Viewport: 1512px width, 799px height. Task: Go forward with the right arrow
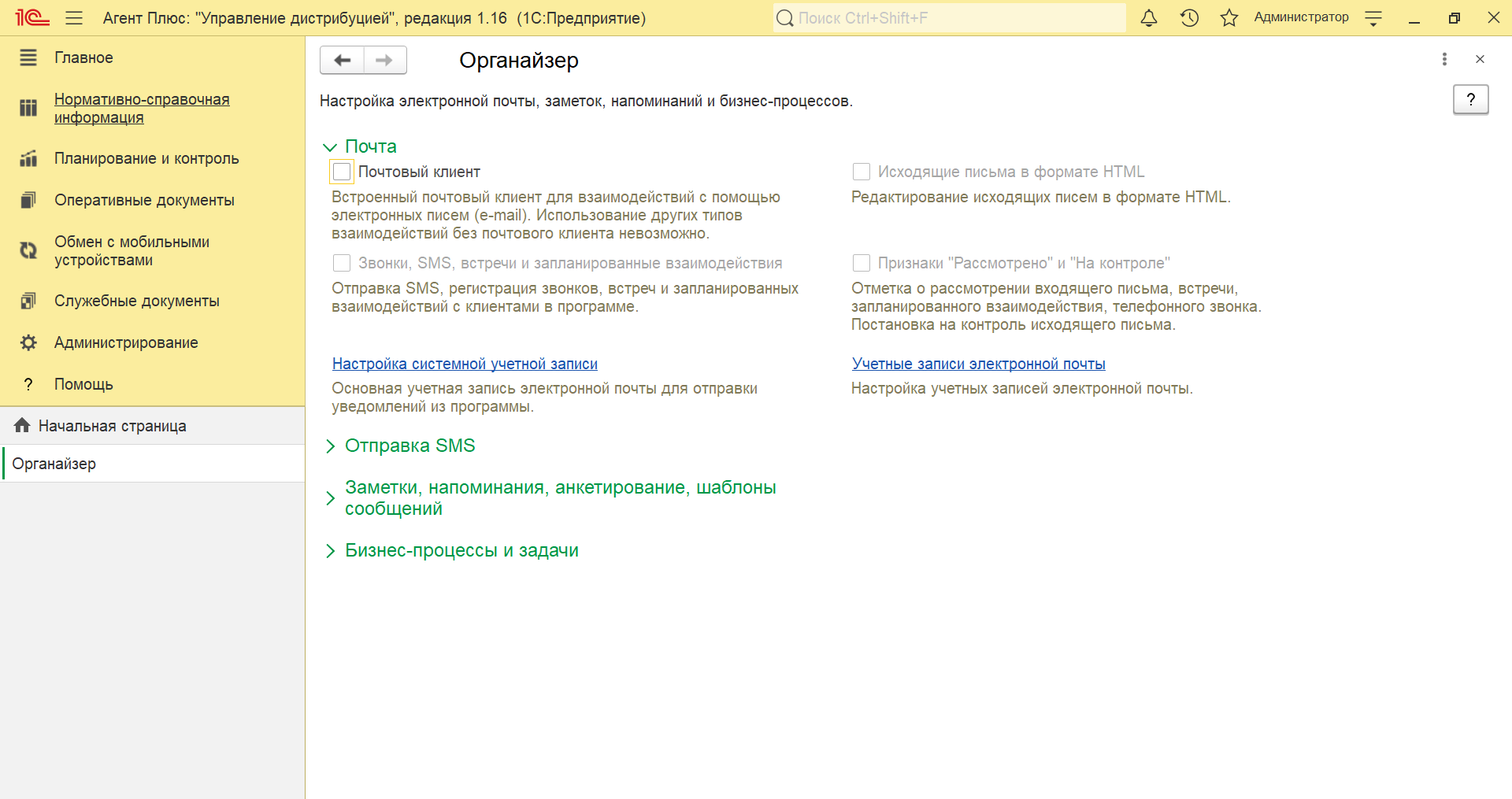(x=385, y=60)
